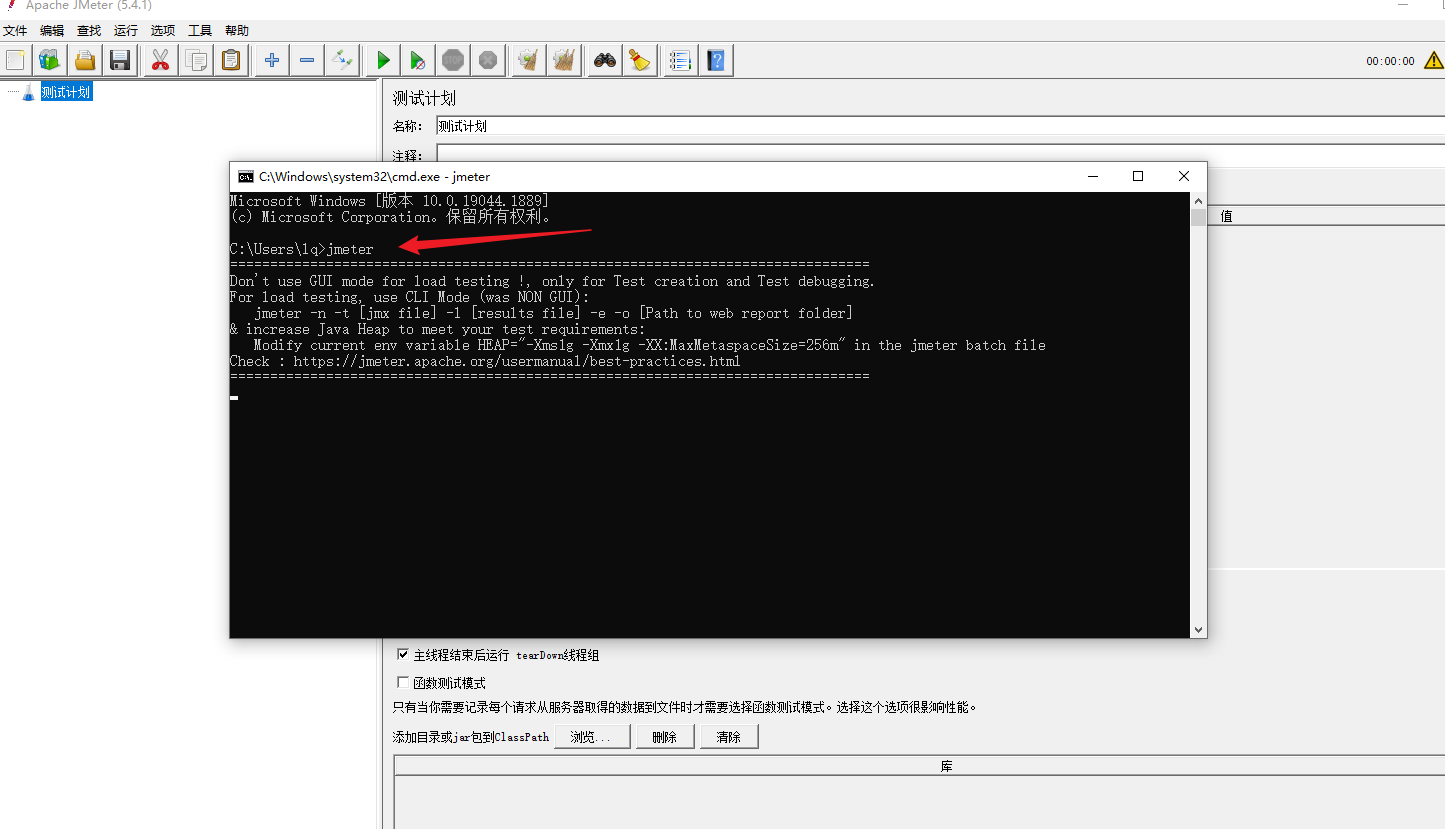Click the 库 table column header
This screenshot has height=829, width=1445.
(919, 766)
